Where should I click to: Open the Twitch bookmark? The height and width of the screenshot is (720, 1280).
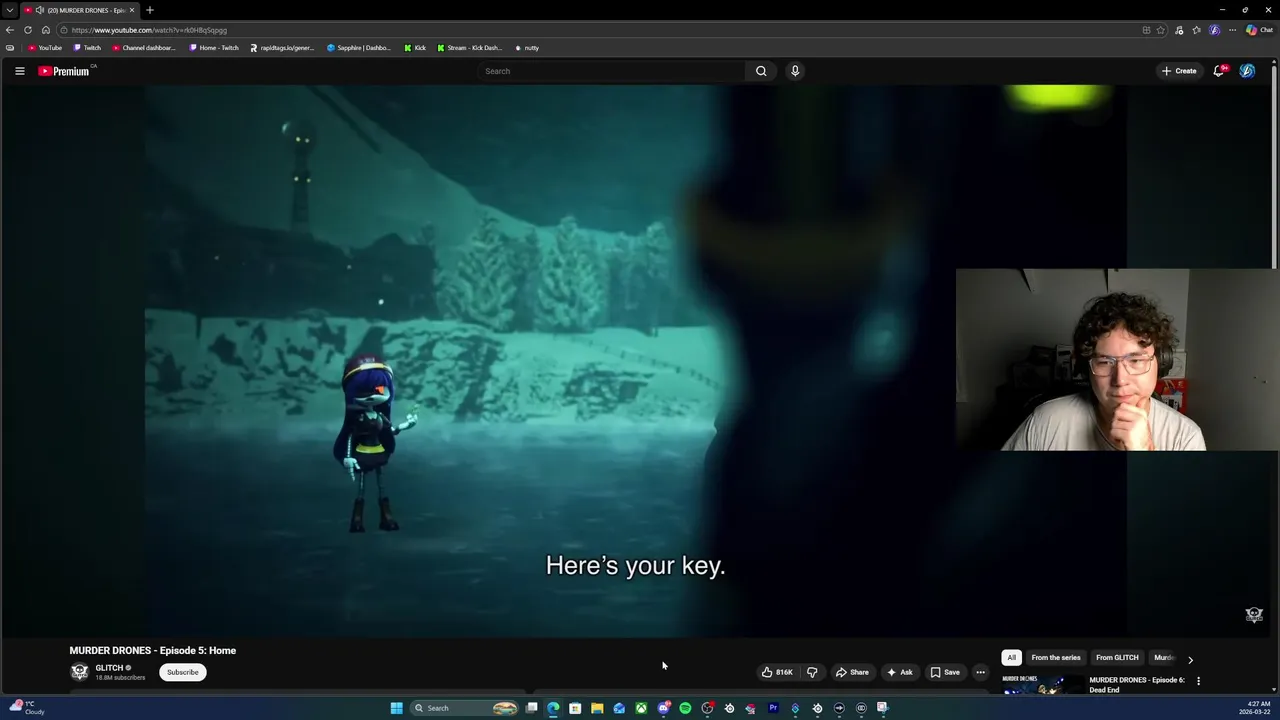click(x=87, y=48)
